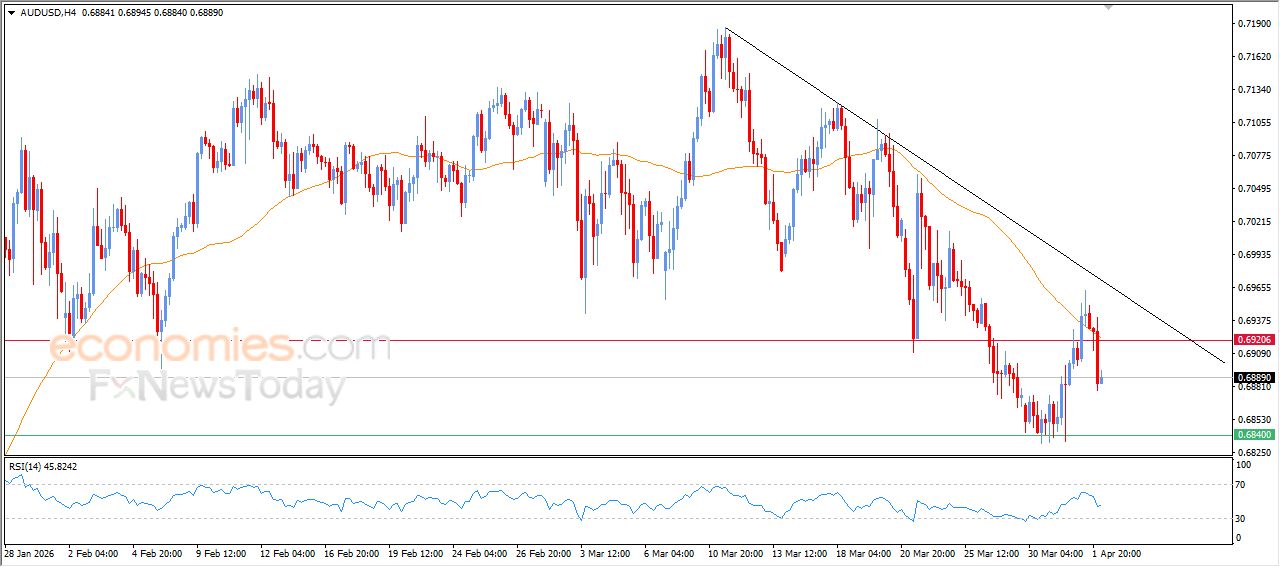Click the grey chart shift triangle marker
1280x567 pixels.
1107,6
